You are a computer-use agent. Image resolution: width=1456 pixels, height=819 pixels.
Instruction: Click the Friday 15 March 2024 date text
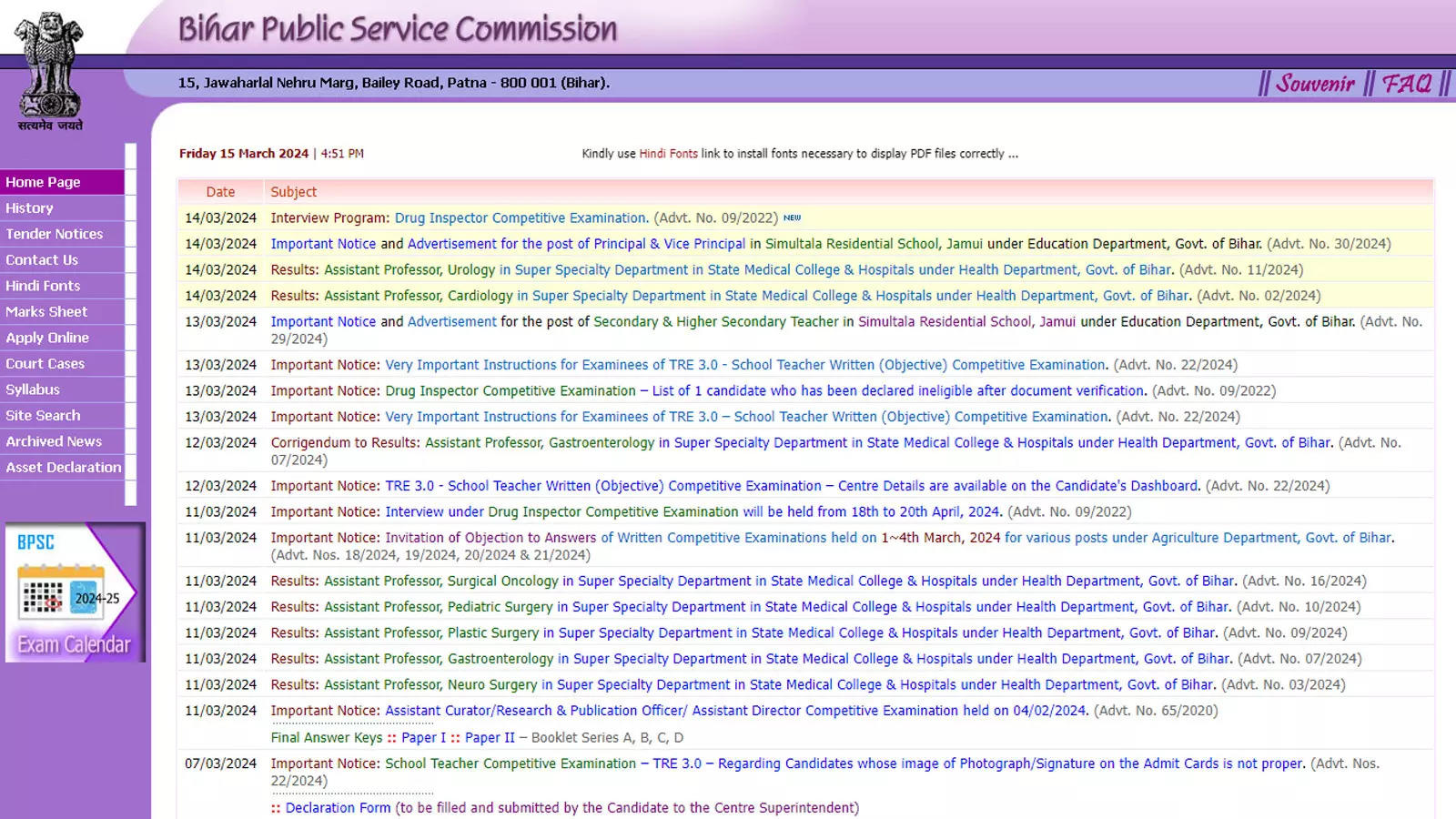(244, 154)
